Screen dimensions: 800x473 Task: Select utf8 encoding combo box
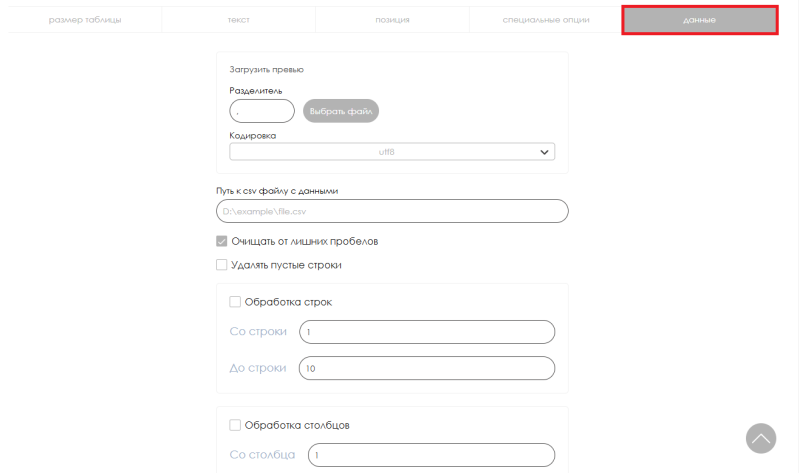coord(392,152)
